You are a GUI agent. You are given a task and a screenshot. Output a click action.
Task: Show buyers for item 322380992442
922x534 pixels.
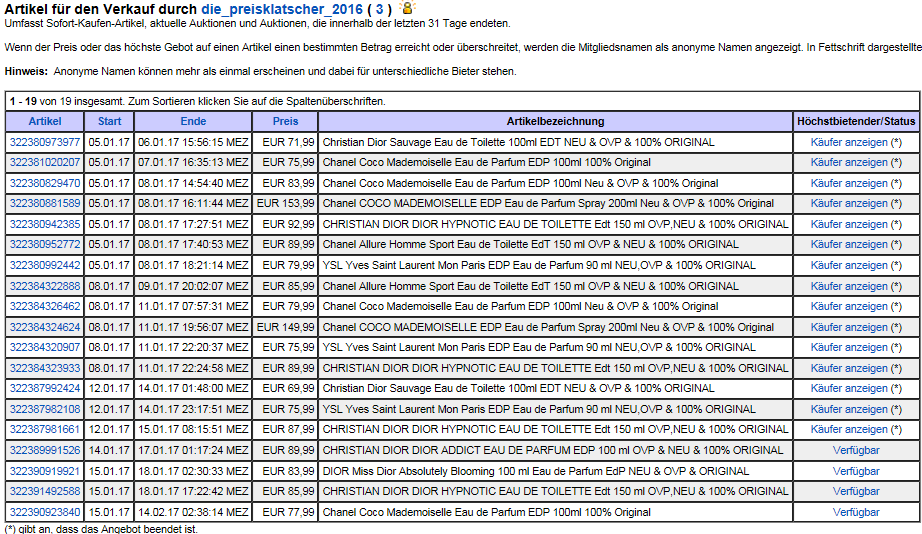848,265
